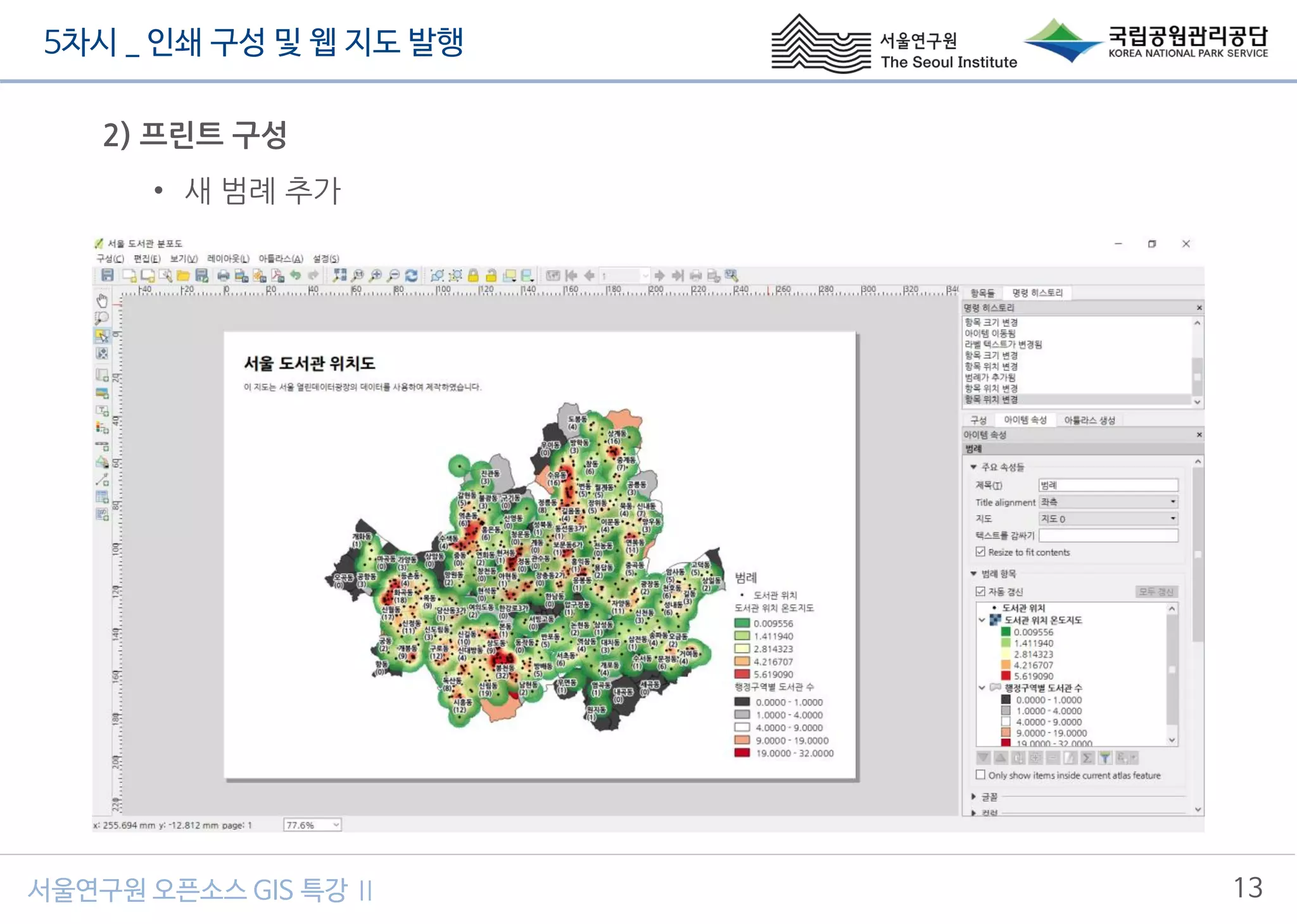Select the Add new label tool
Screen dimensions: 1297x924
[102, 410]
